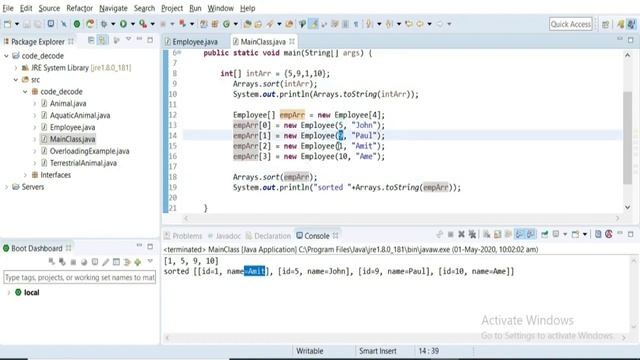Click the editor vertical scrollbar thumb

(x=627, y=138)
